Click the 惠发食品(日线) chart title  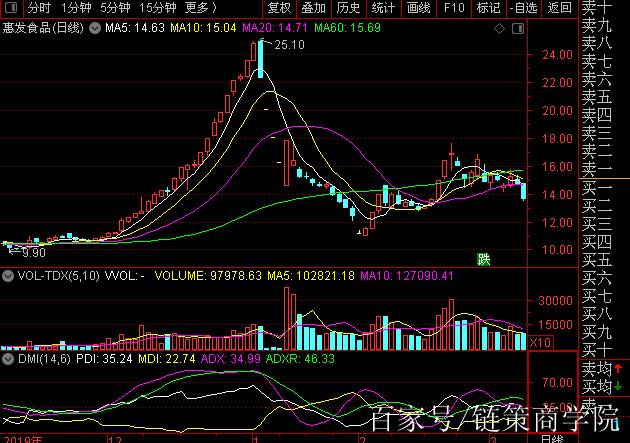(x=43, y=28)
